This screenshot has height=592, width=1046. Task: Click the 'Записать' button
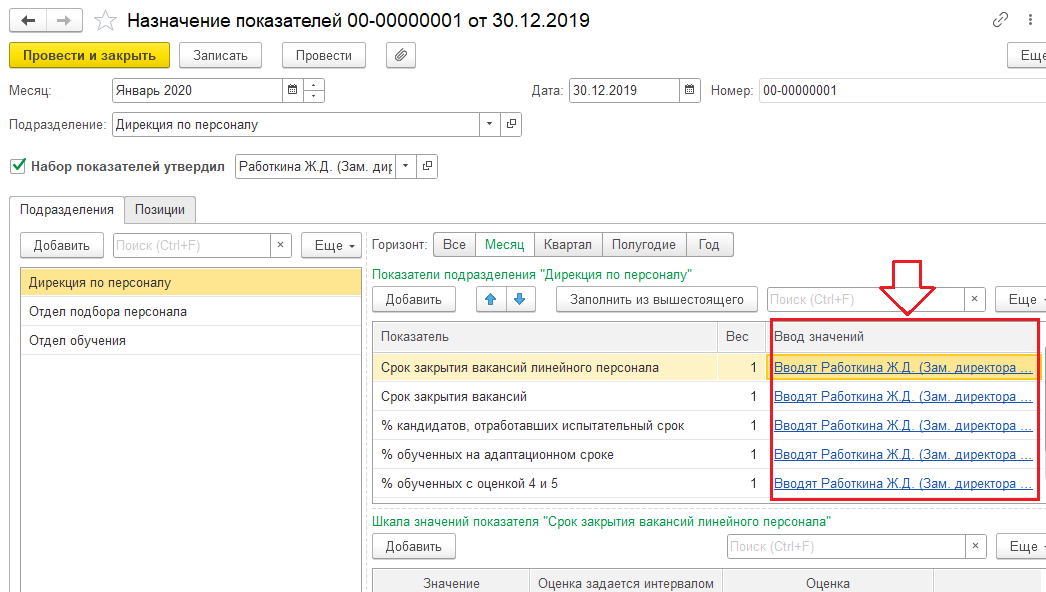coord(220,55)
